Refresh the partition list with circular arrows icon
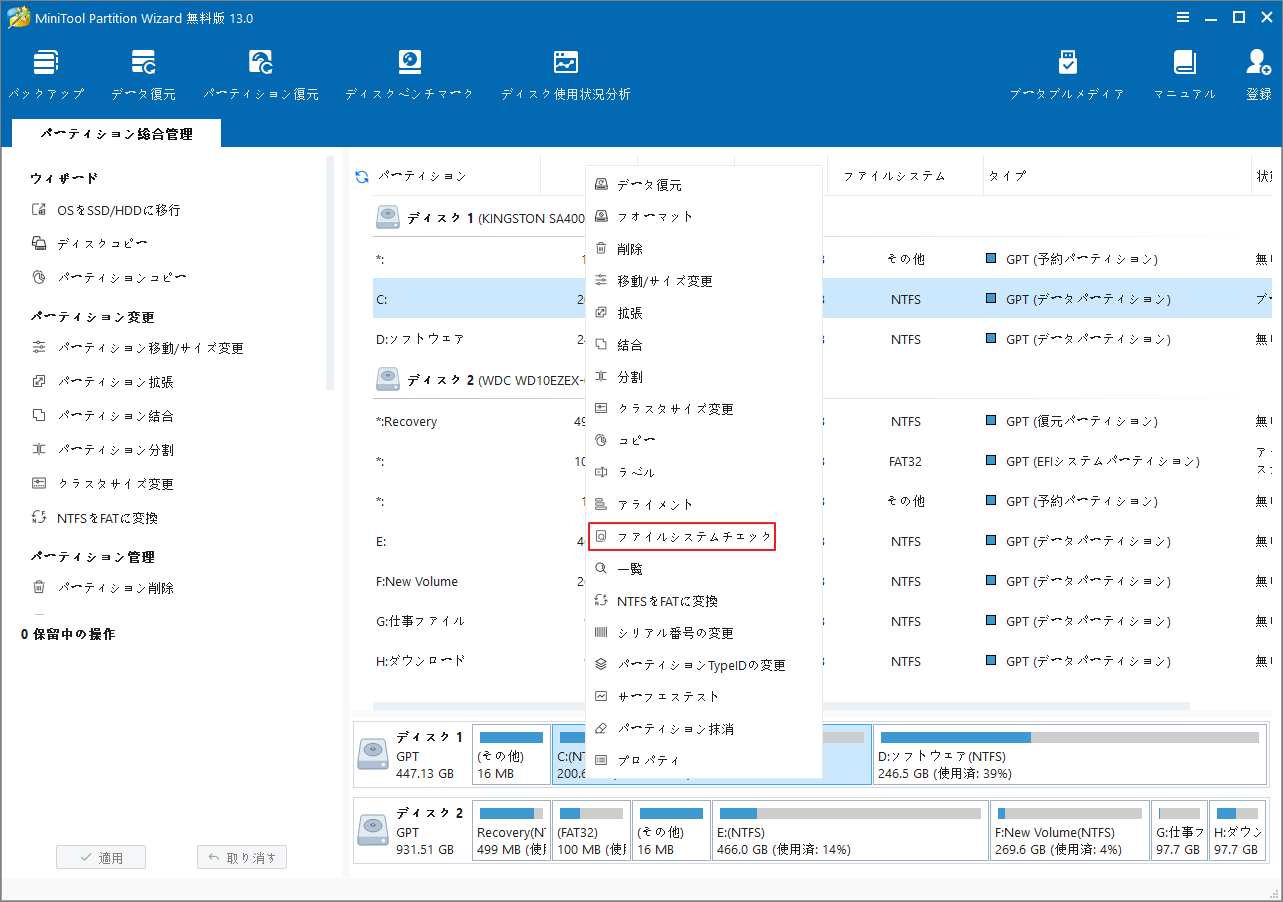 [360, 176]
